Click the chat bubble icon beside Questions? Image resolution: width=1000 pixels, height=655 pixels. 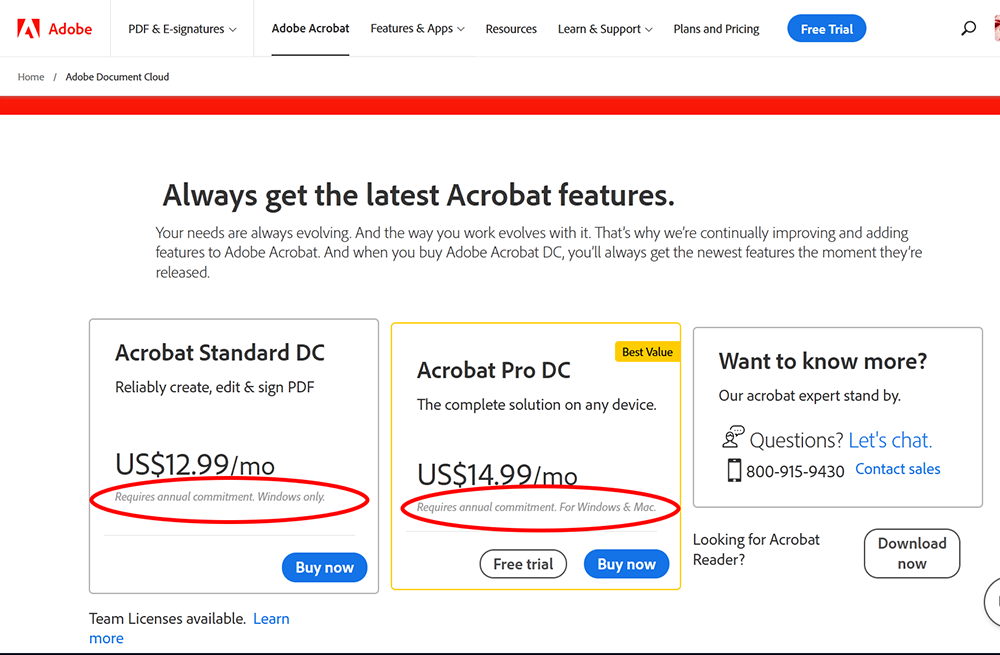[733, 437]
